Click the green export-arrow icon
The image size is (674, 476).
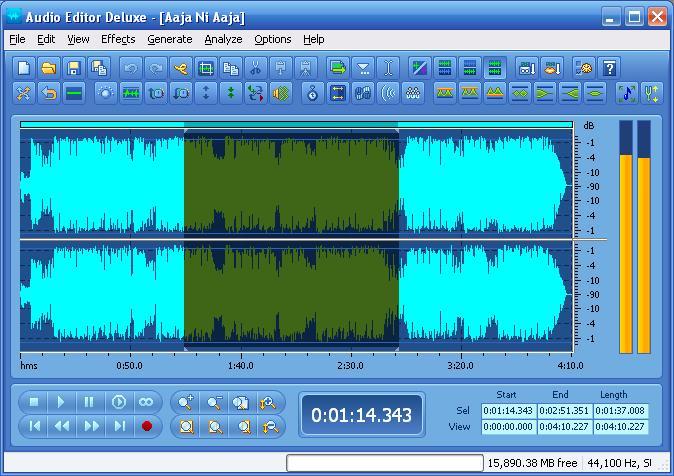click(x=338, y=68)
